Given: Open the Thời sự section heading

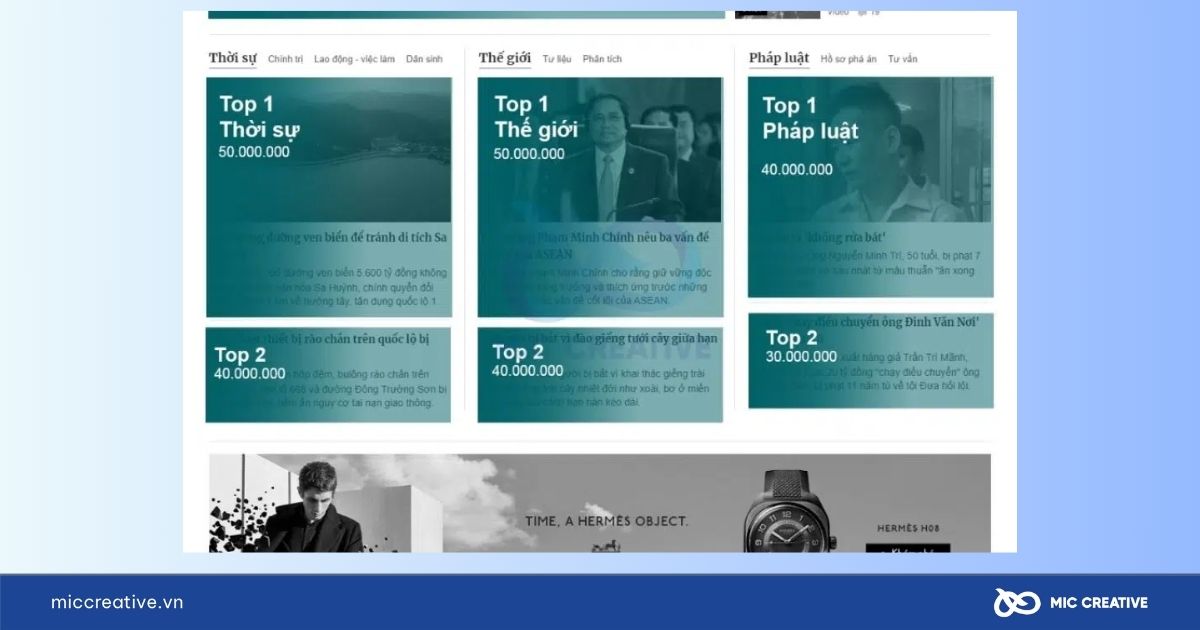Looking at the screenshot, I should [232, 58].
